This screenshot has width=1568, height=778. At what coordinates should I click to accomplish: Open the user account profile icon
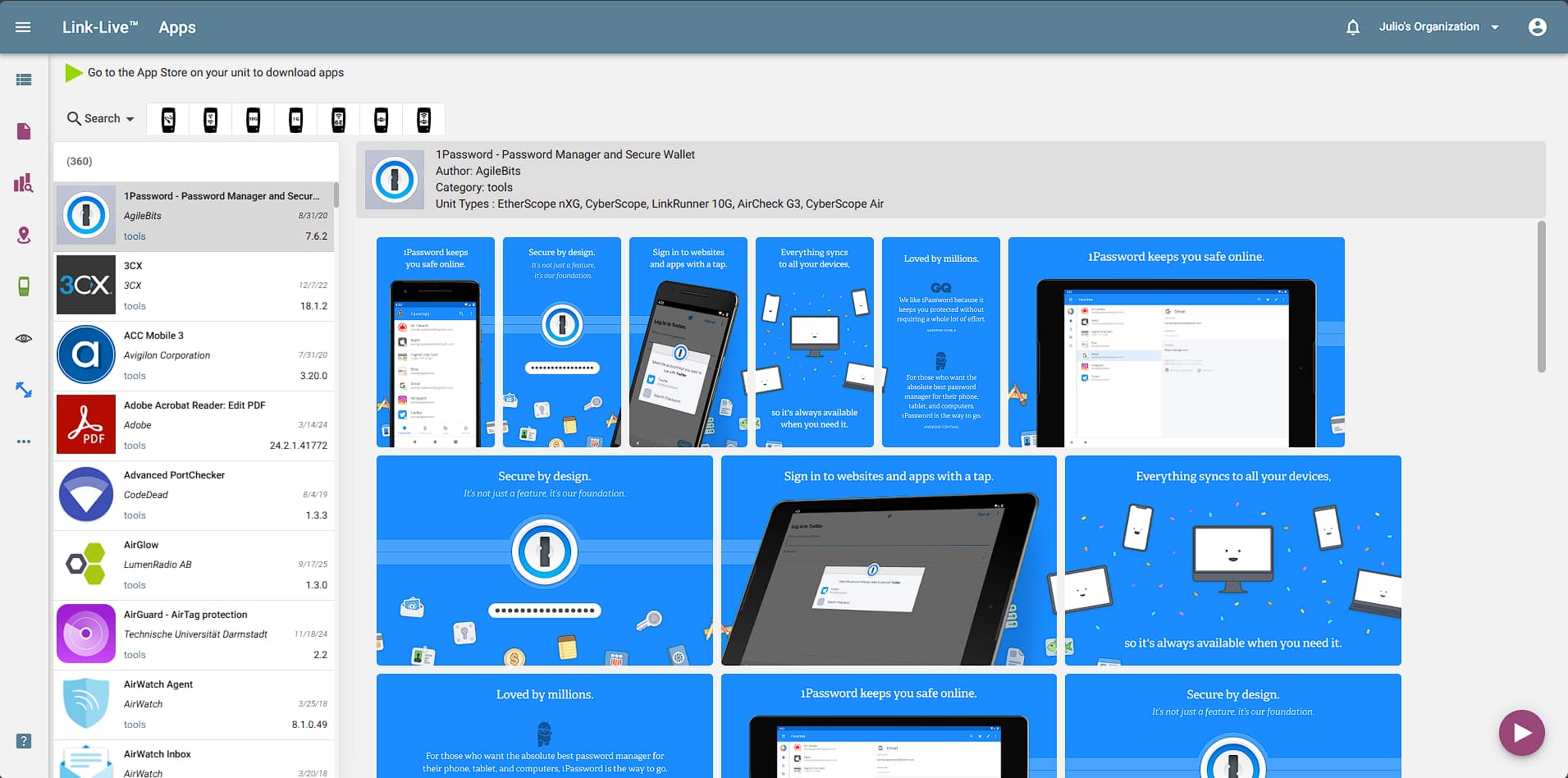tap(1537, 26)
